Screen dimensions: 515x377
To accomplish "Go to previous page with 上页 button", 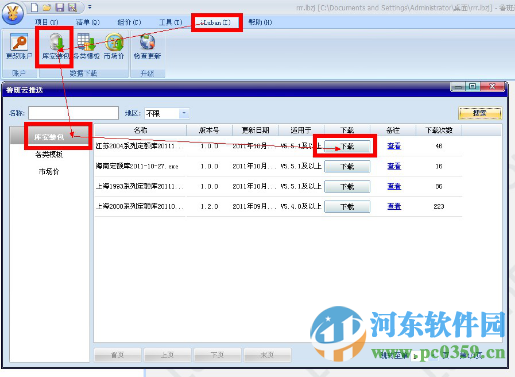I will [x=168, y=355].
